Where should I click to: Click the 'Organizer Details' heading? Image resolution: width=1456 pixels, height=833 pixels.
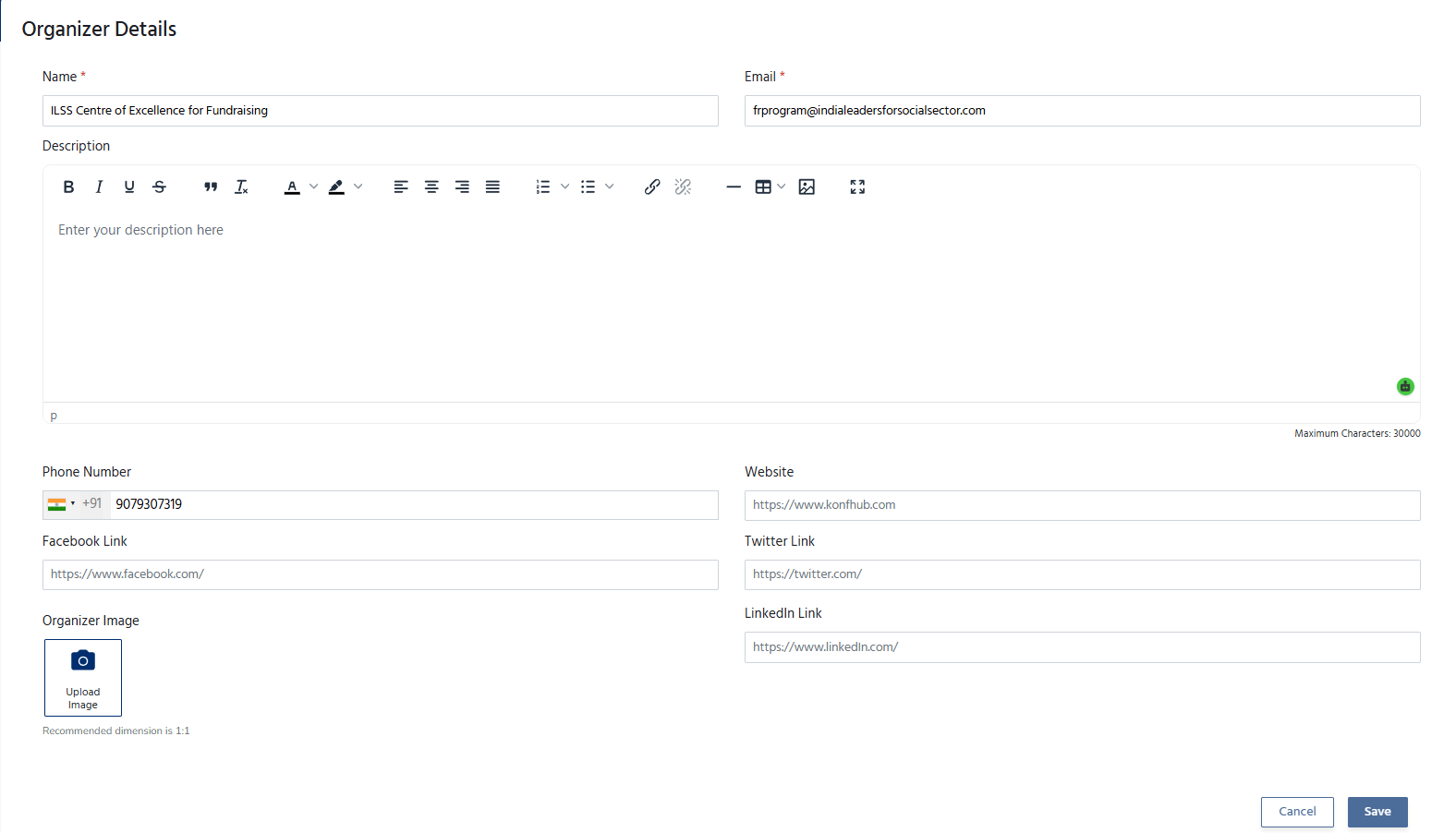[99, 29]
